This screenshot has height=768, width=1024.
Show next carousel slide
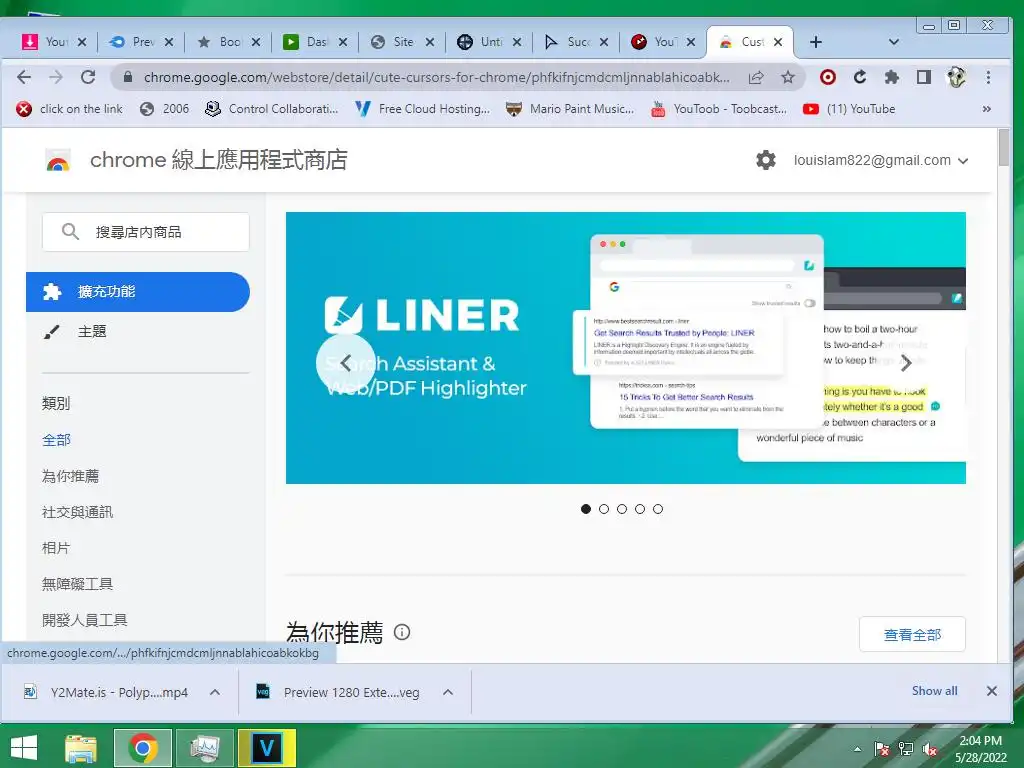pos(906,362)
